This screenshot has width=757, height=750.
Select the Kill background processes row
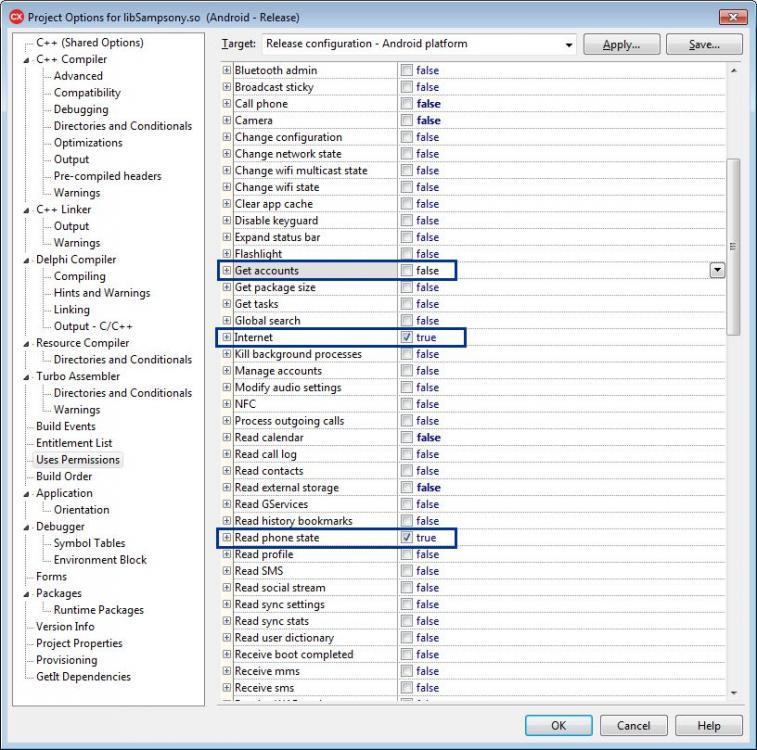[x=473, y=354]
